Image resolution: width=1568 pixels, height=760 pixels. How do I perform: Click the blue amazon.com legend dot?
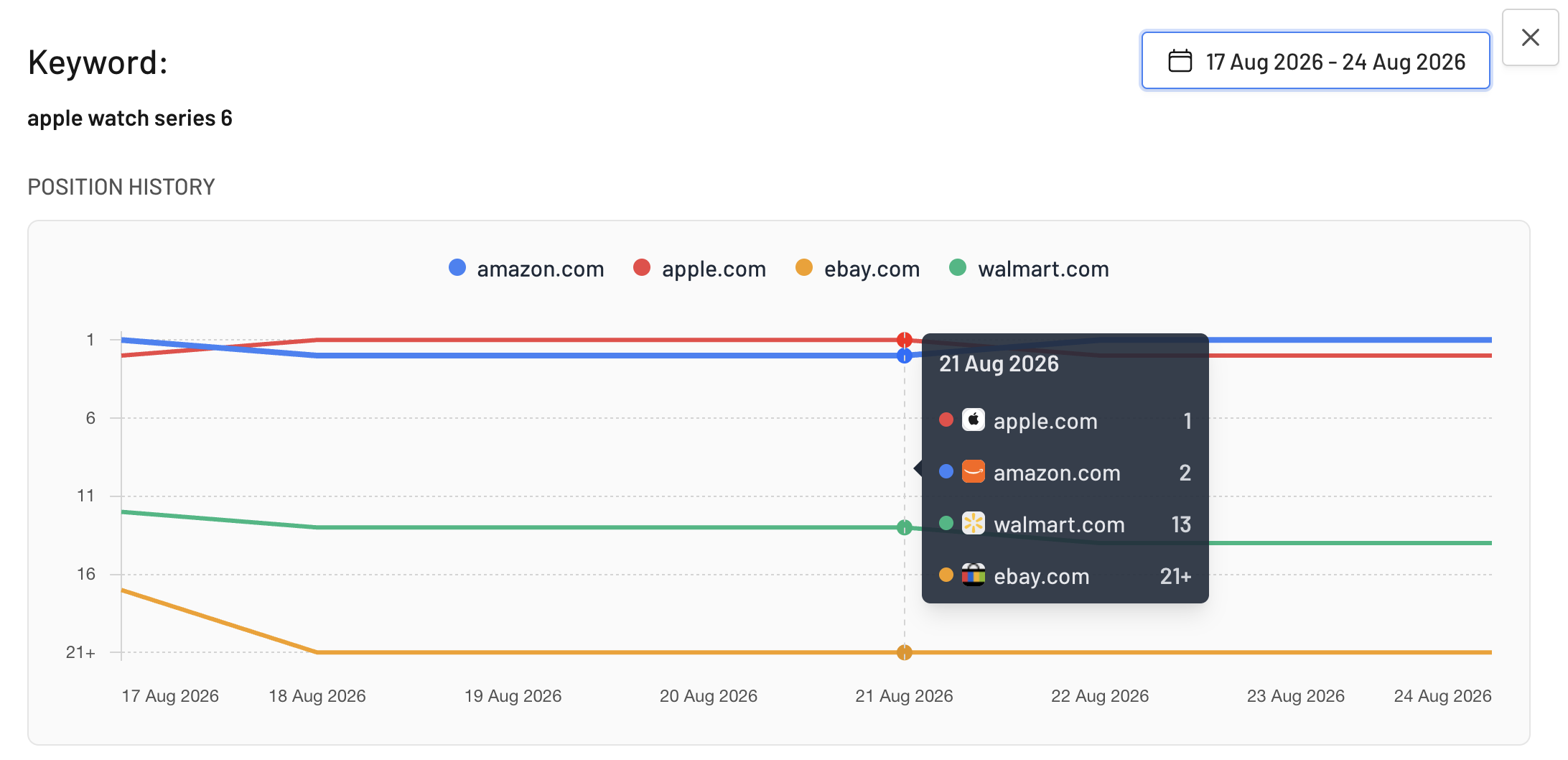pos(457,267)
